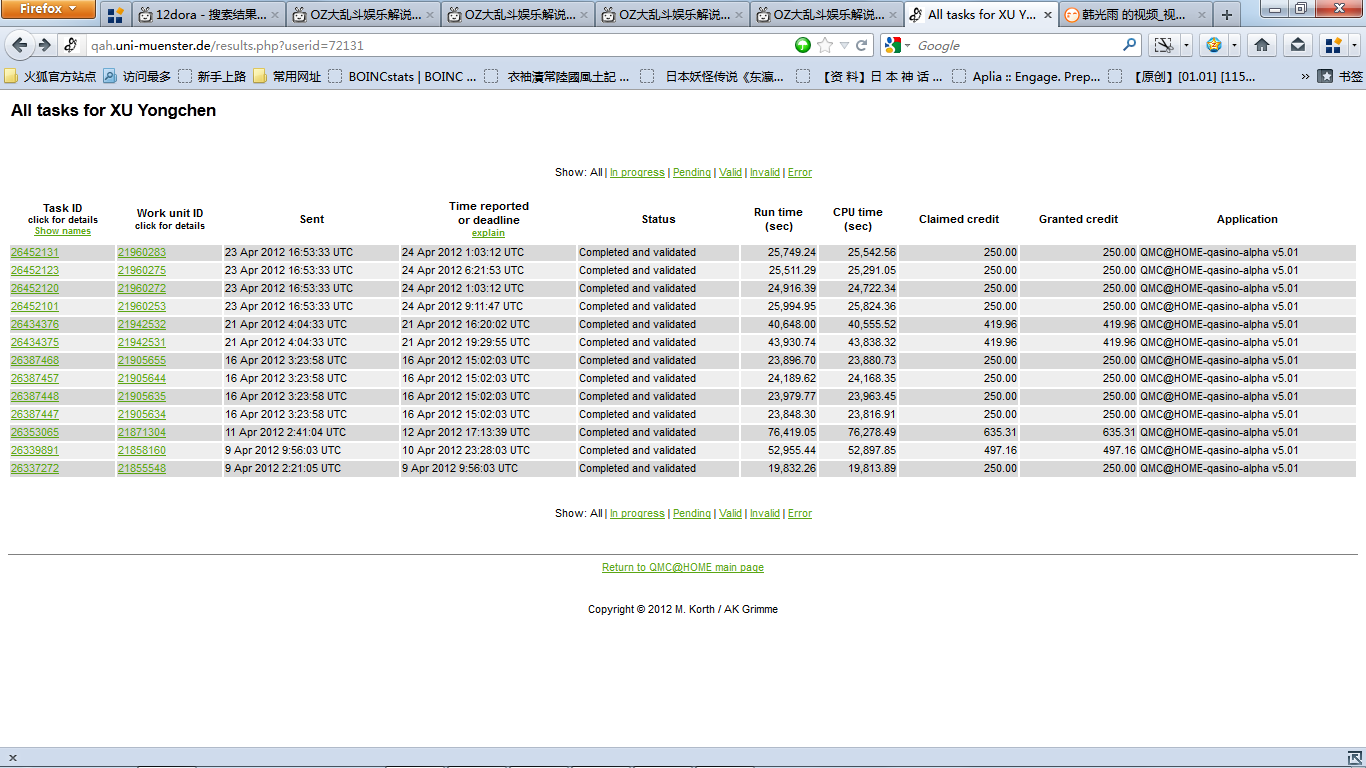
Task: Open the BOINCstats | BOINC bookmark
Action: click(x=403, y=76)
